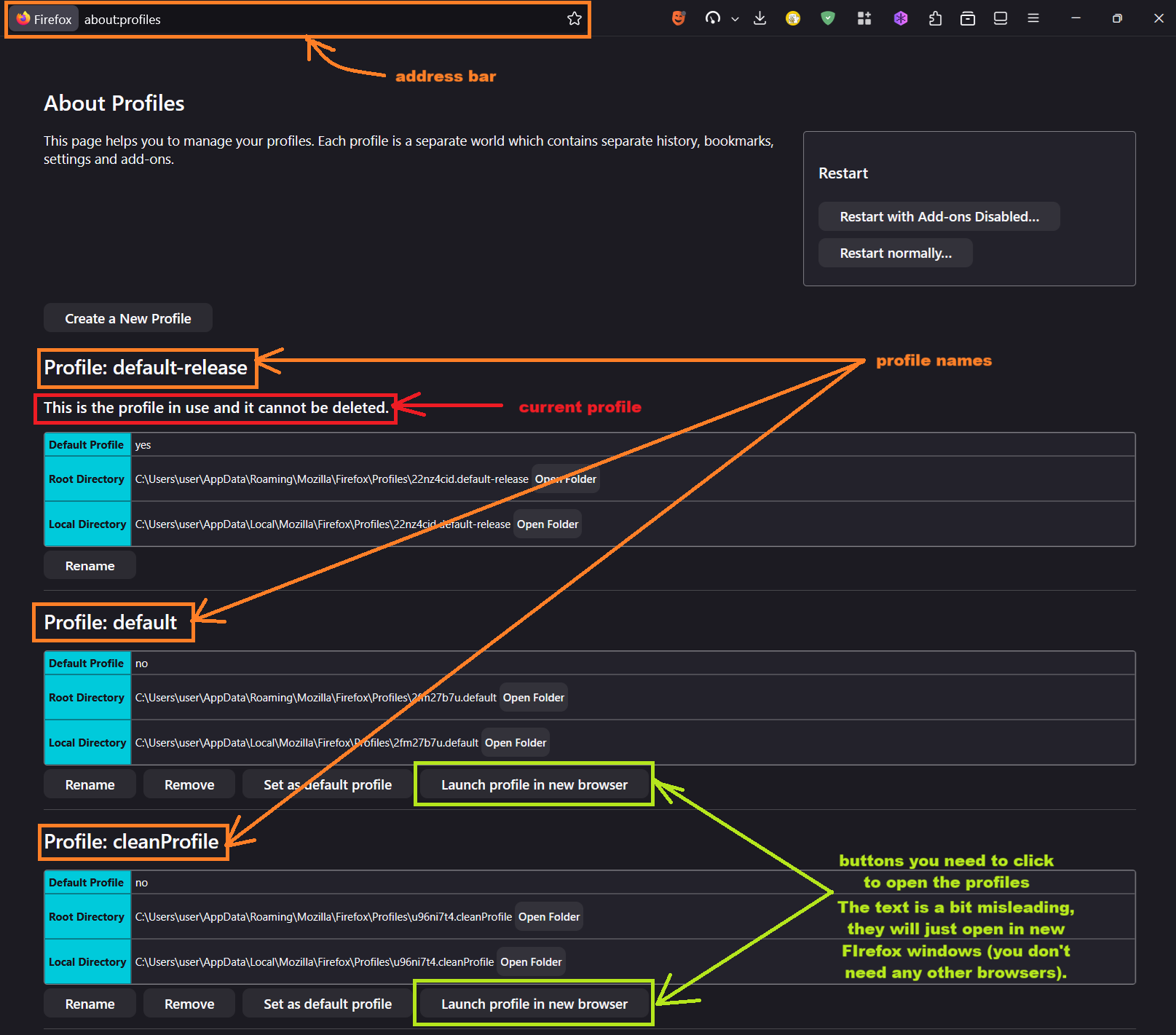Click the Restart normally button

(896, 253)
